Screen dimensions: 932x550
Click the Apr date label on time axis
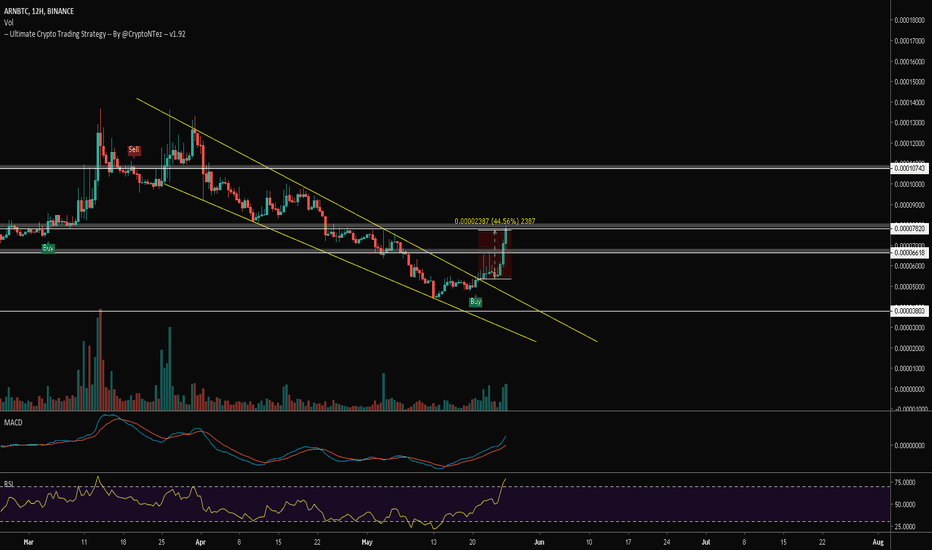(200, 542)
